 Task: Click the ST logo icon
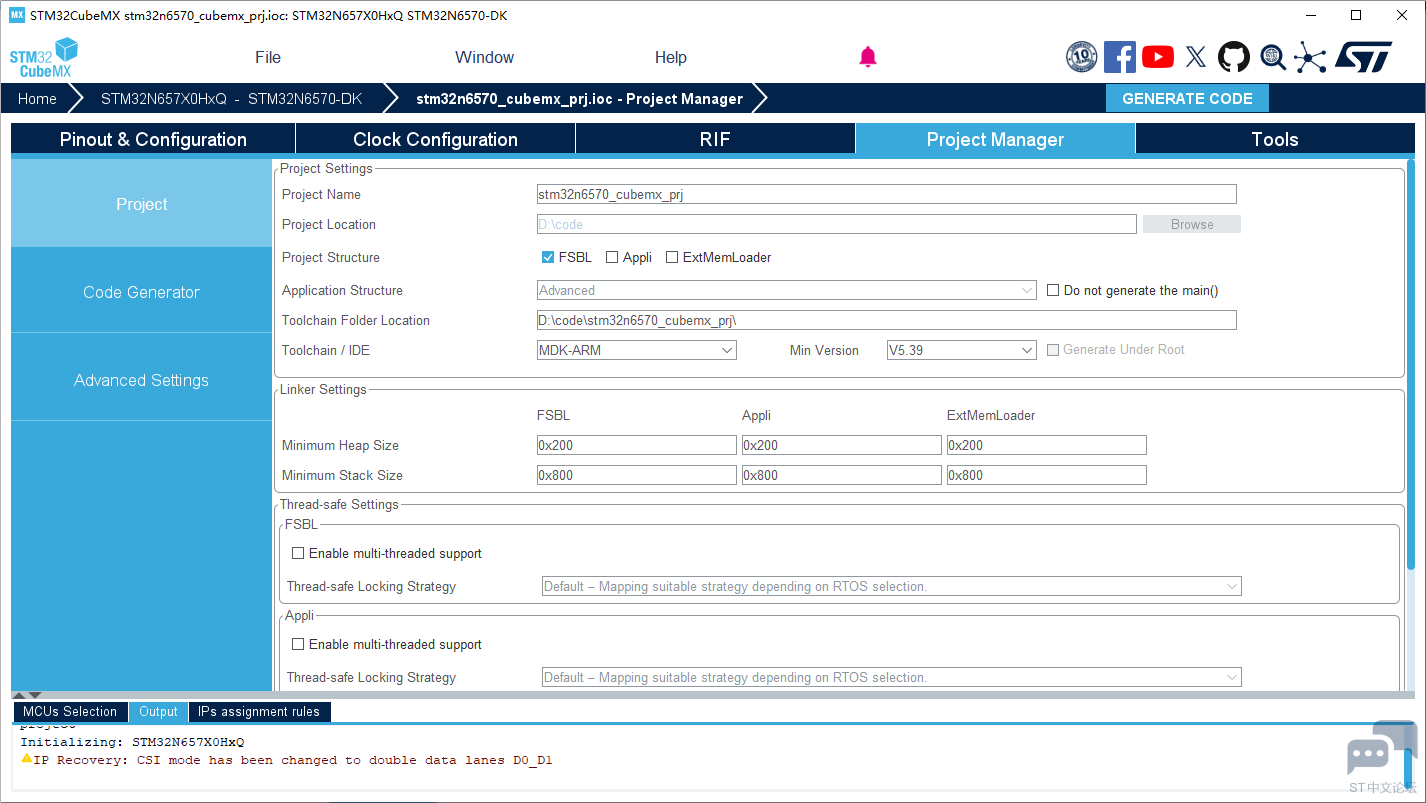[1364, 57]
